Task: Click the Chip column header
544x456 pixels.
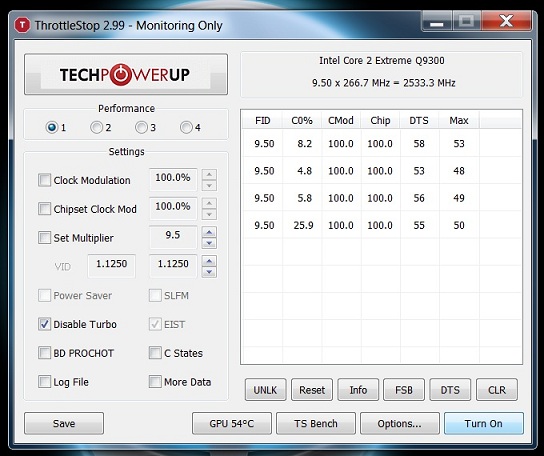Action: click(x=380, y=120)
